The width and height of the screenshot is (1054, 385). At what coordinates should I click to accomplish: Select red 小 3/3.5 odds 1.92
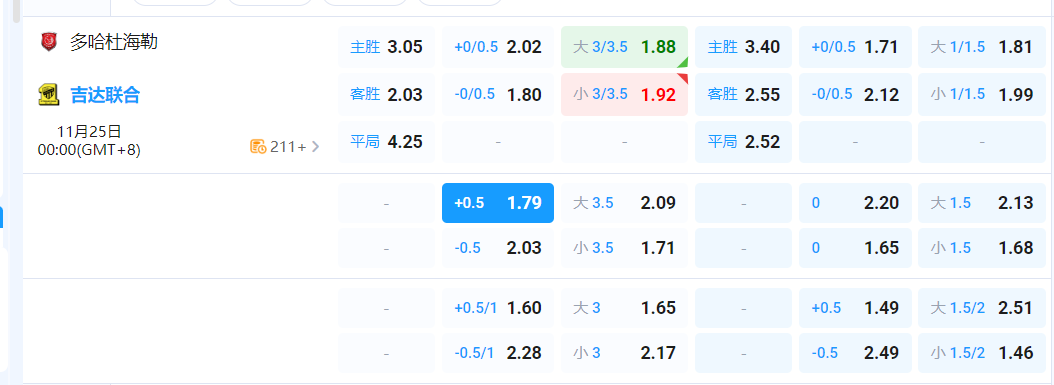point(624,95)
